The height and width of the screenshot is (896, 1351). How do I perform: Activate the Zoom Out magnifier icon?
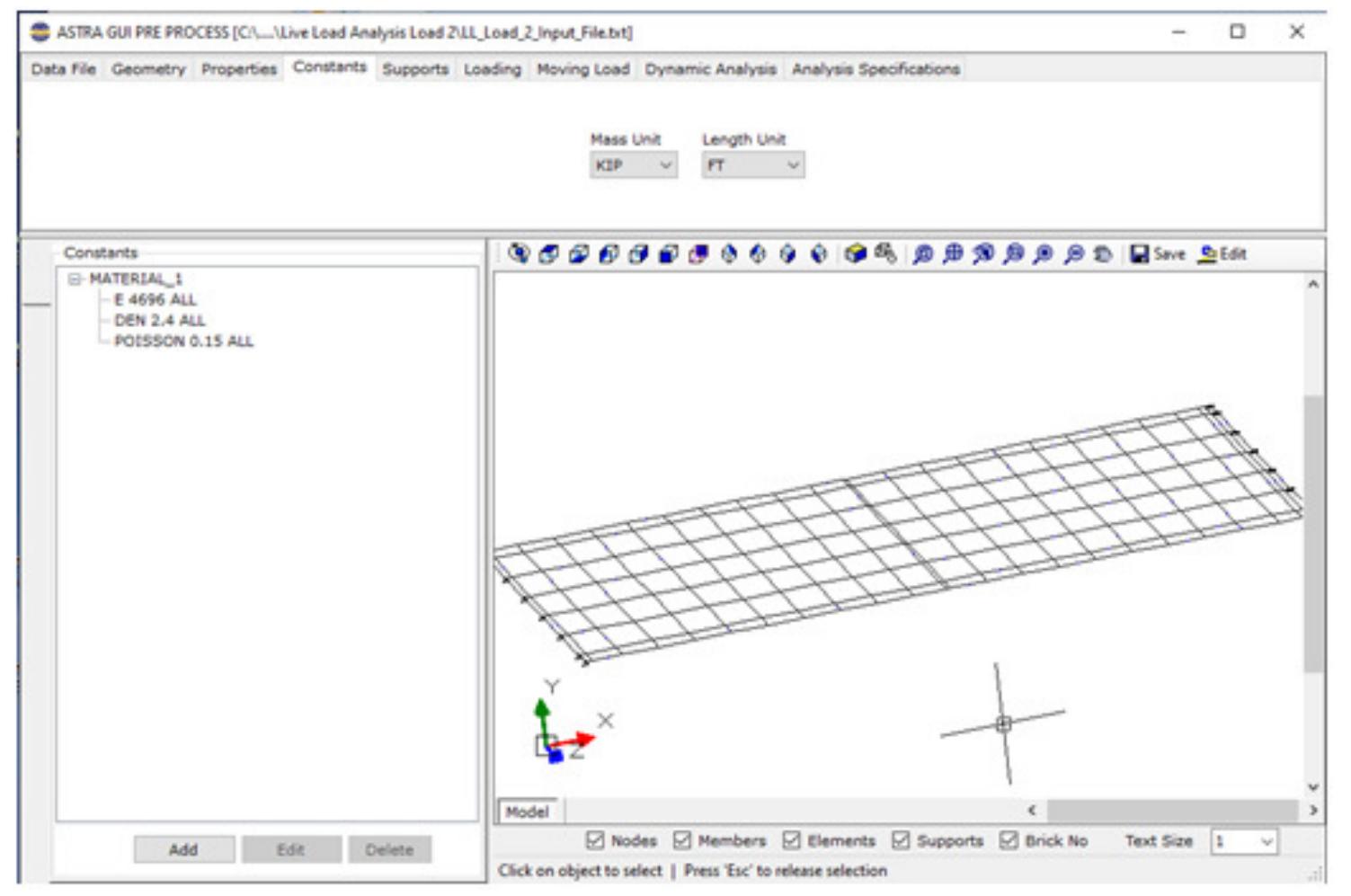tap(1071, 254)
